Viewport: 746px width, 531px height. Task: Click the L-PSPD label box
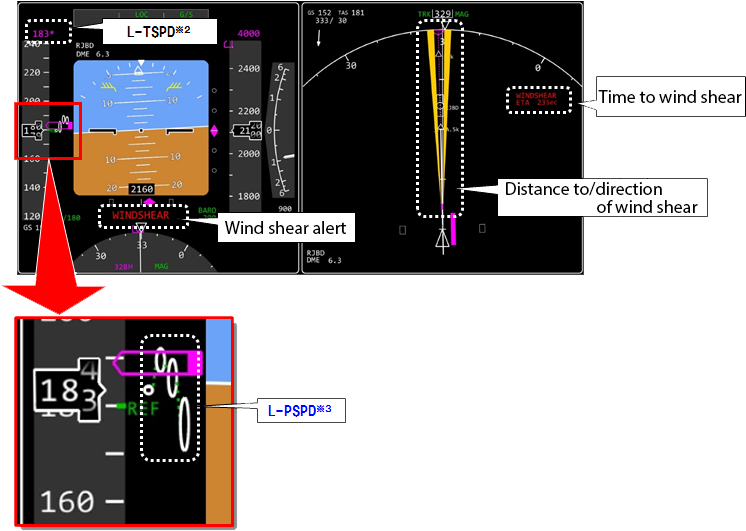pyautogui.click(x=301, y=410)
